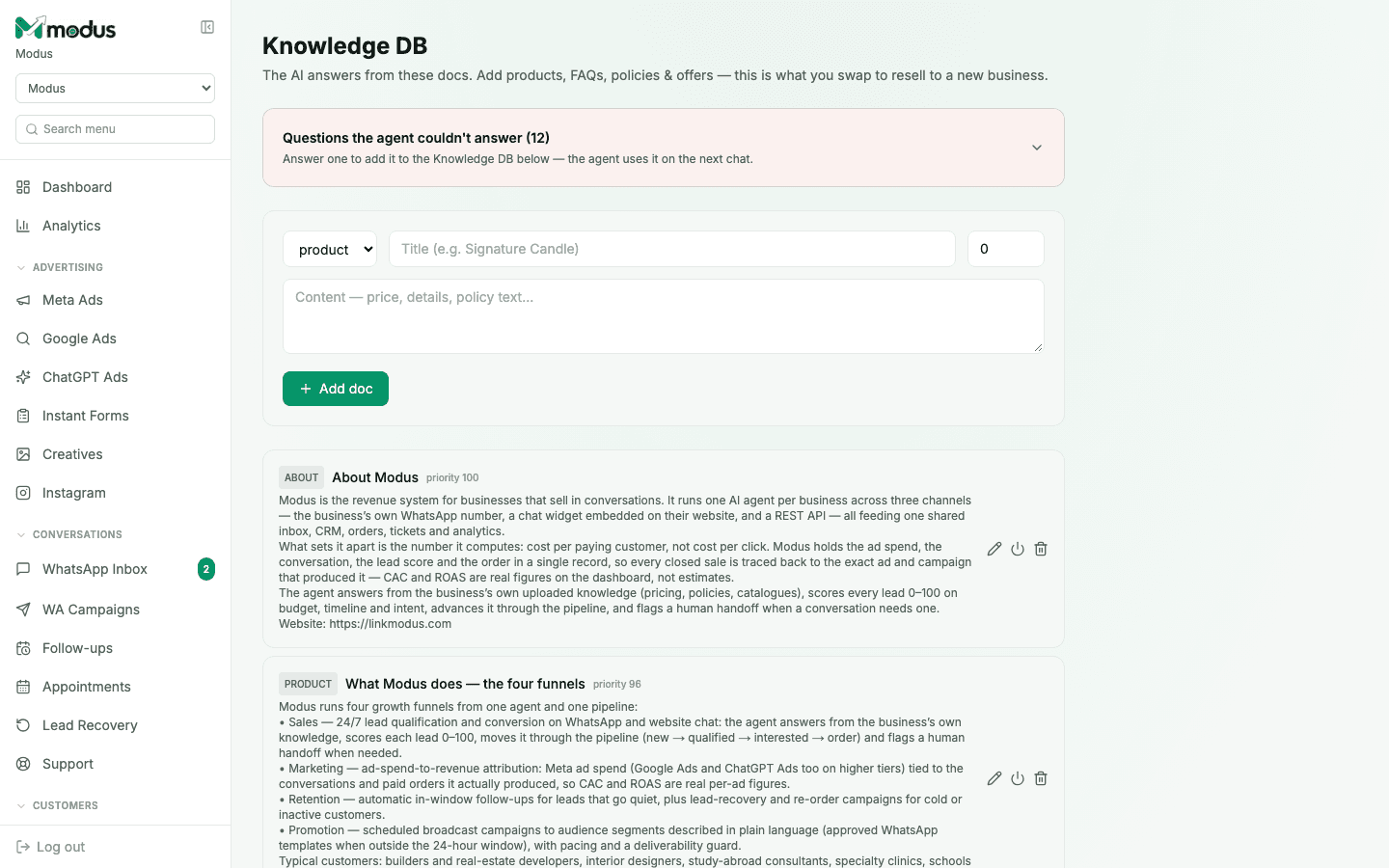Image resolution: width=1389 pixels, height=868 pixels.
Task: Click the Content textarea
Action: pyautogui.click(x=664, y=316)
